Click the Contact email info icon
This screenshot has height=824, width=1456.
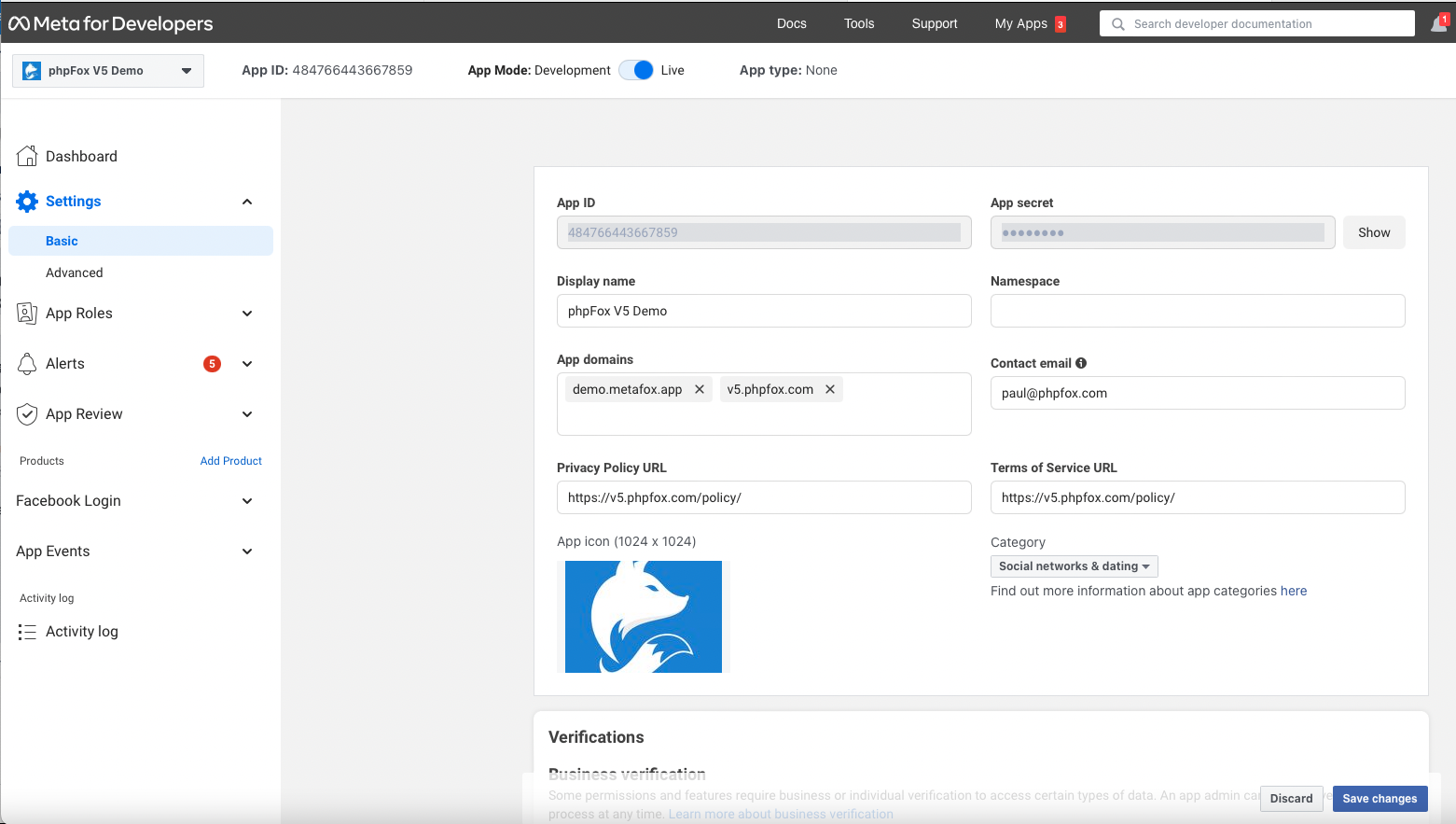[1081, 363]
